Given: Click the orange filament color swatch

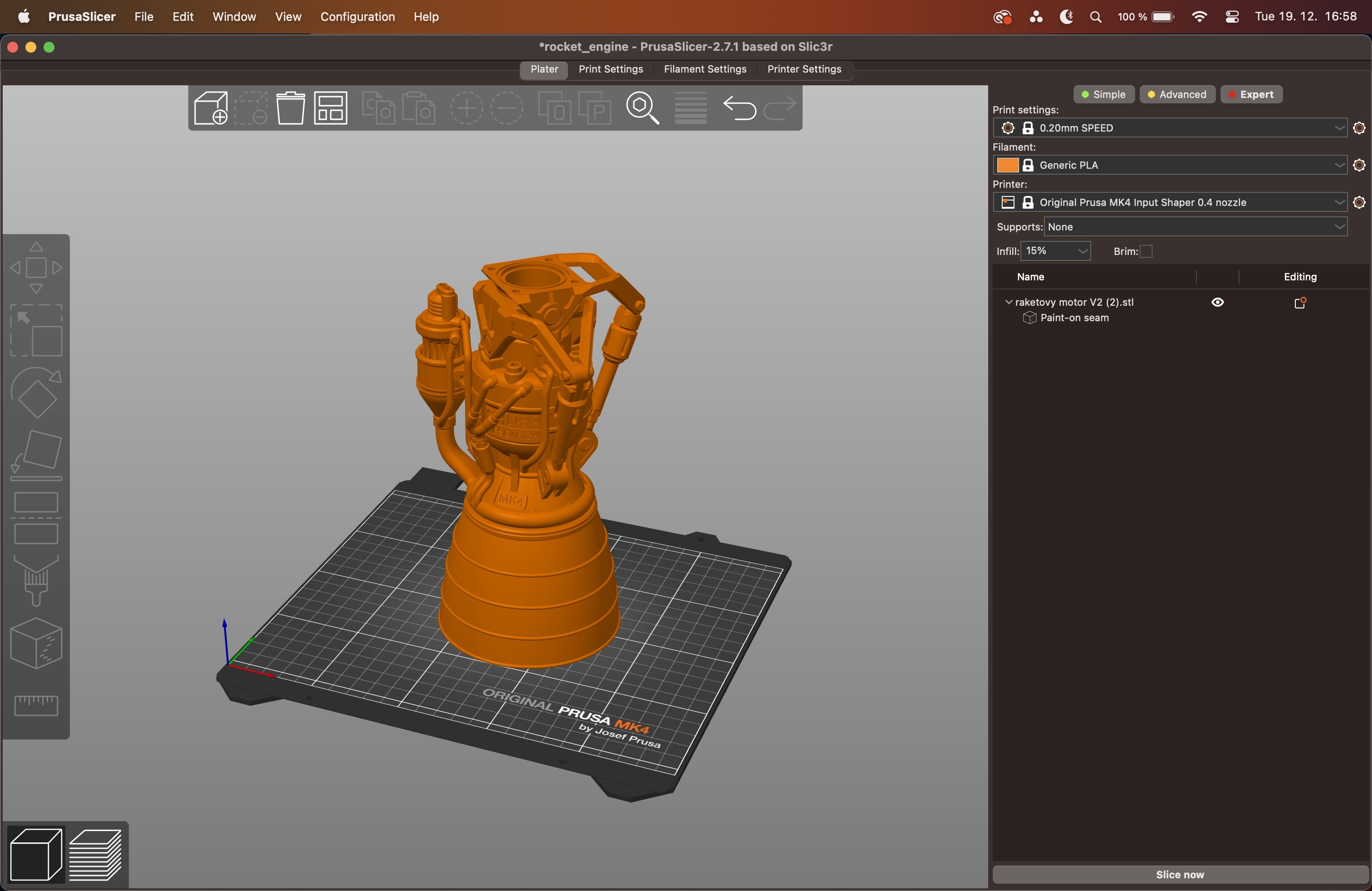Looking at the screenshot, I should tap(1007, 166).
